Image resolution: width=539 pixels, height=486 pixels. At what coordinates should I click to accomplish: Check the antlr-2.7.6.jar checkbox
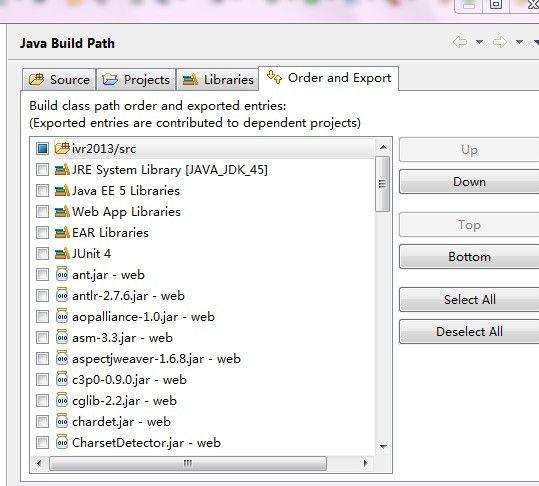click(43, 296)
